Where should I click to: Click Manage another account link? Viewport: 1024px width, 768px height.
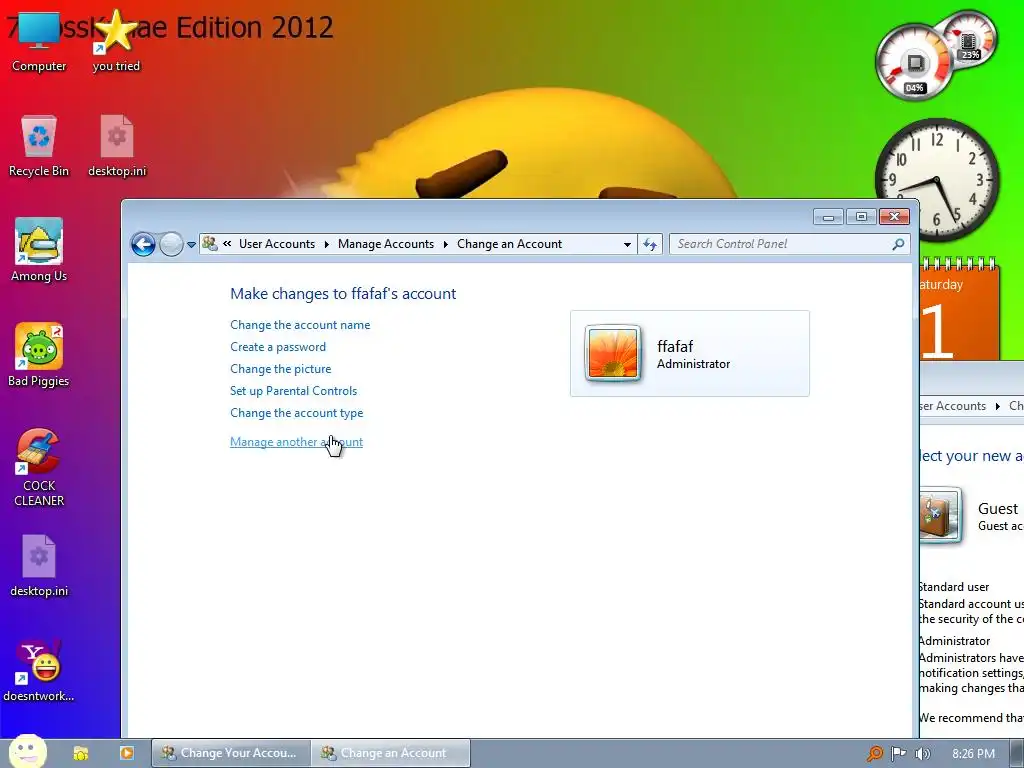click(296, 442)
